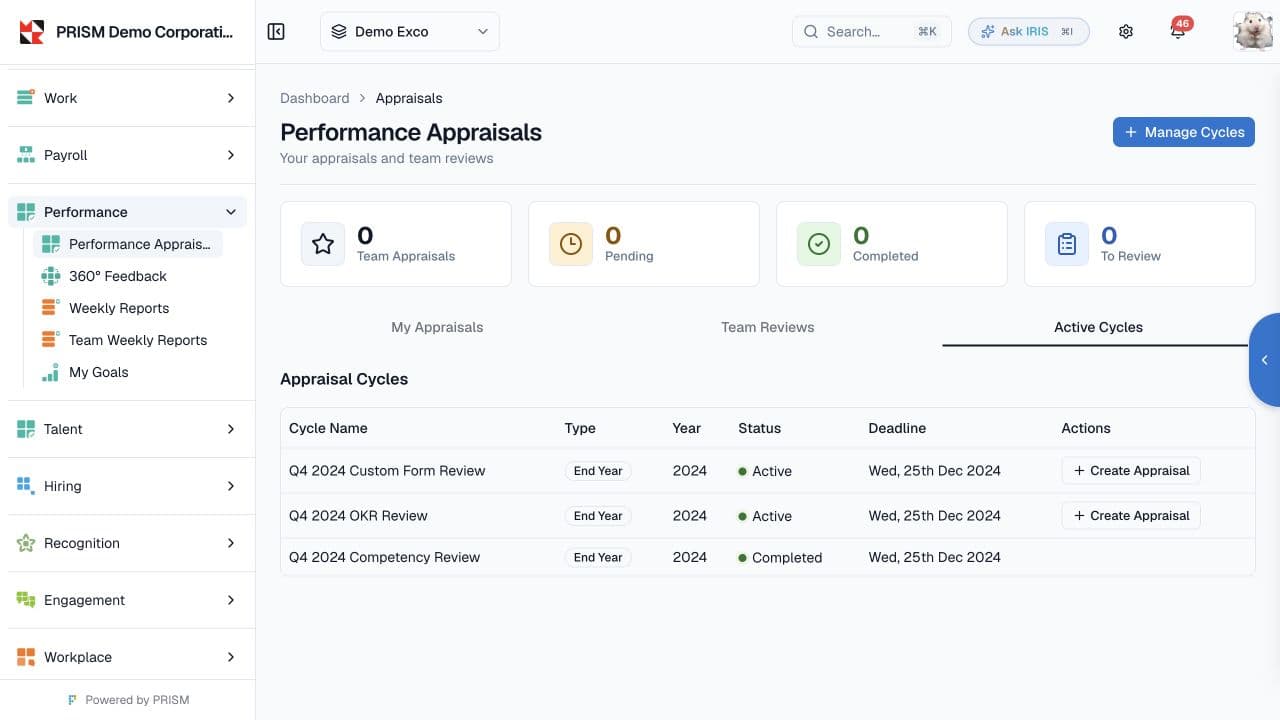Click Active status in Custom Form Review row
Screen dimensions: 1280x720
coord(765,471)
